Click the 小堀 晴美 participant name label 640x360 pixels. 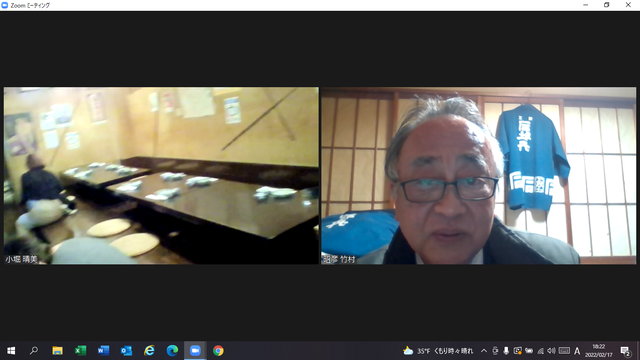[x=21, y=259]
